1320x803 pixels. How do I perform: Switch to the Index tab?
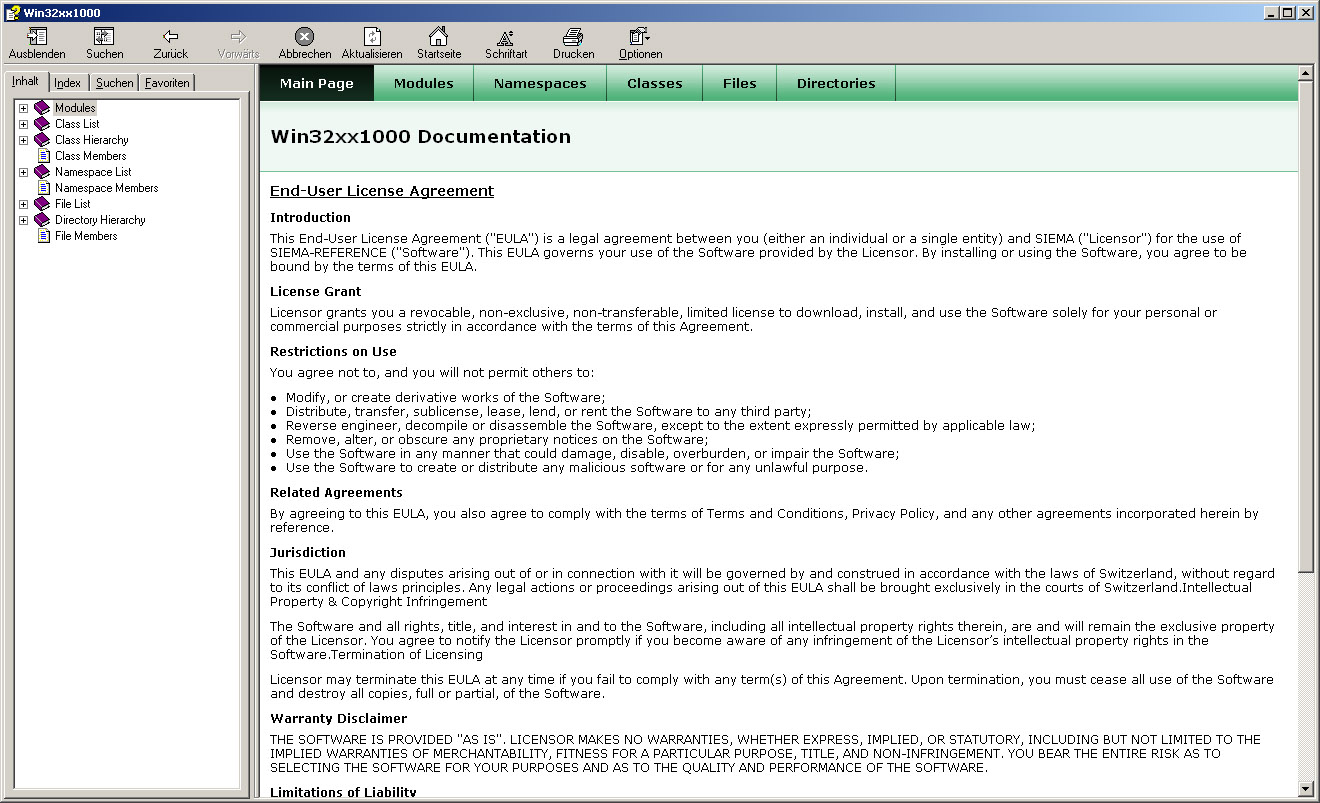68,83
